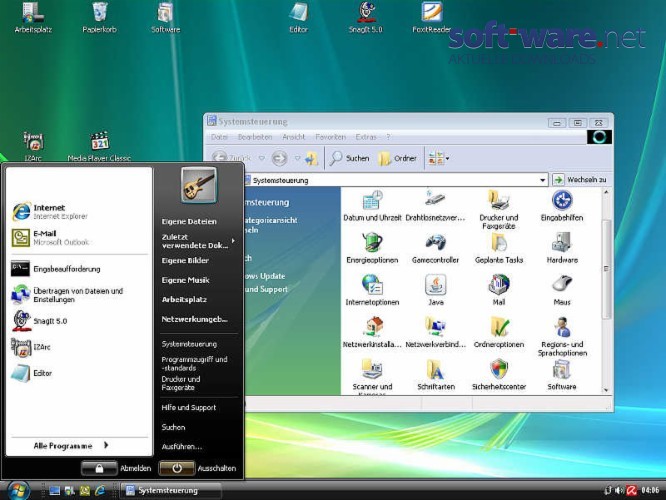Expand the address bar dropdown arrow

click(542, 180)
